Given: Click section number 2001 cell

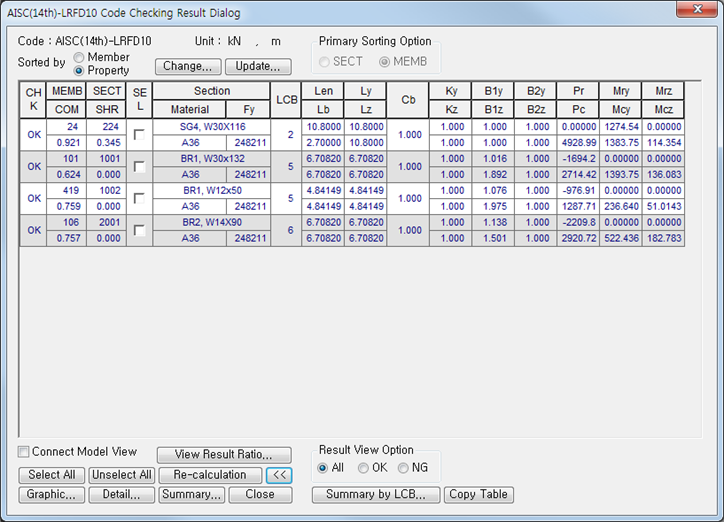Looking at the screenshot, I should click(107, 222).
